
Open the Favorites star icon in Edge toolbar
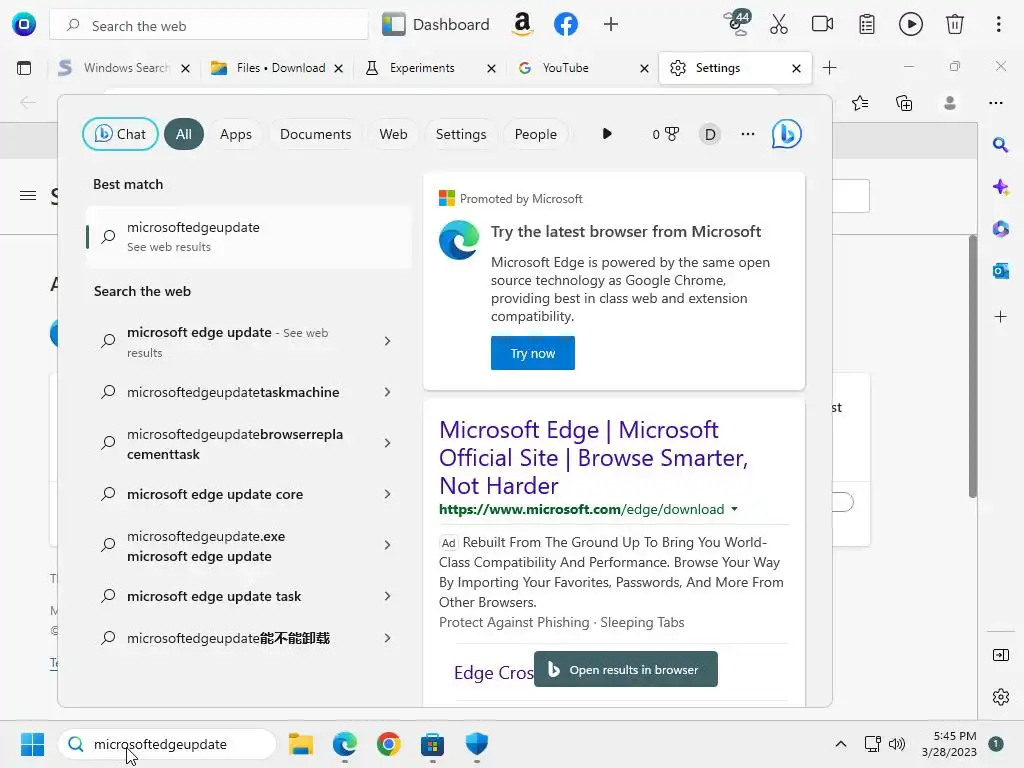[860, 103]
